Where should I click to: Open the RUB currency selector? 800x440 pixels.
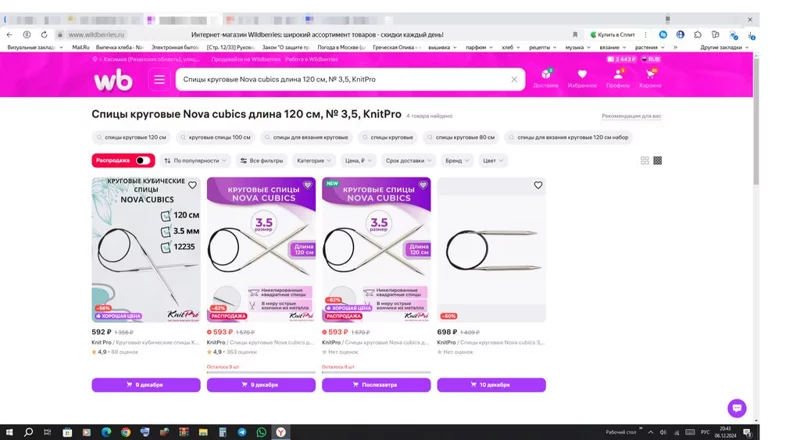651,59
